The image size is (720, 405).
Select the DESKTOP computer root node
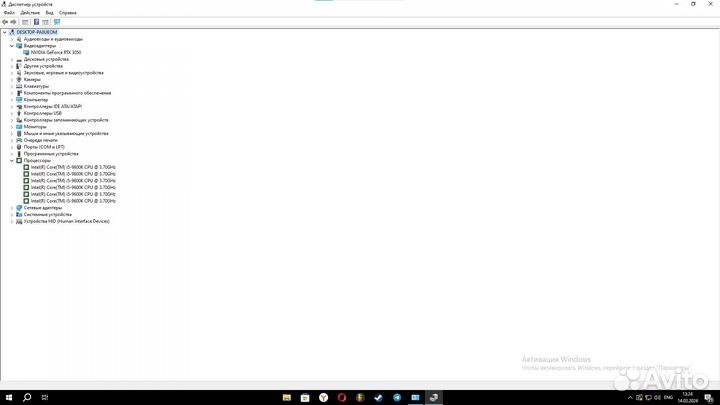37,32
